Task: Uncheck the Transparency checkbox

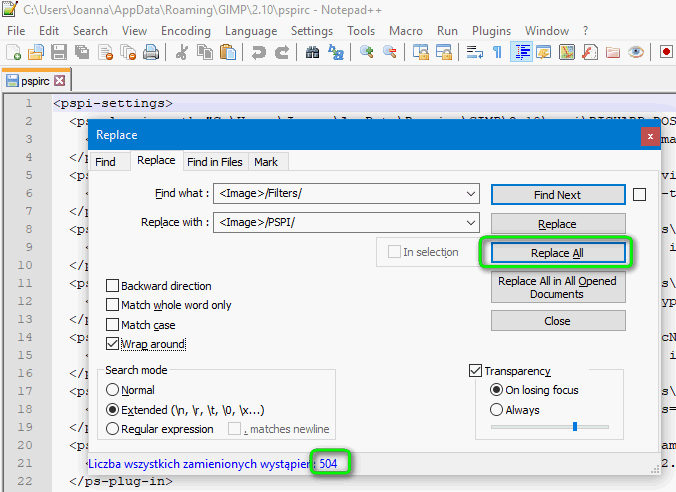Action: [x=475, y=370]
